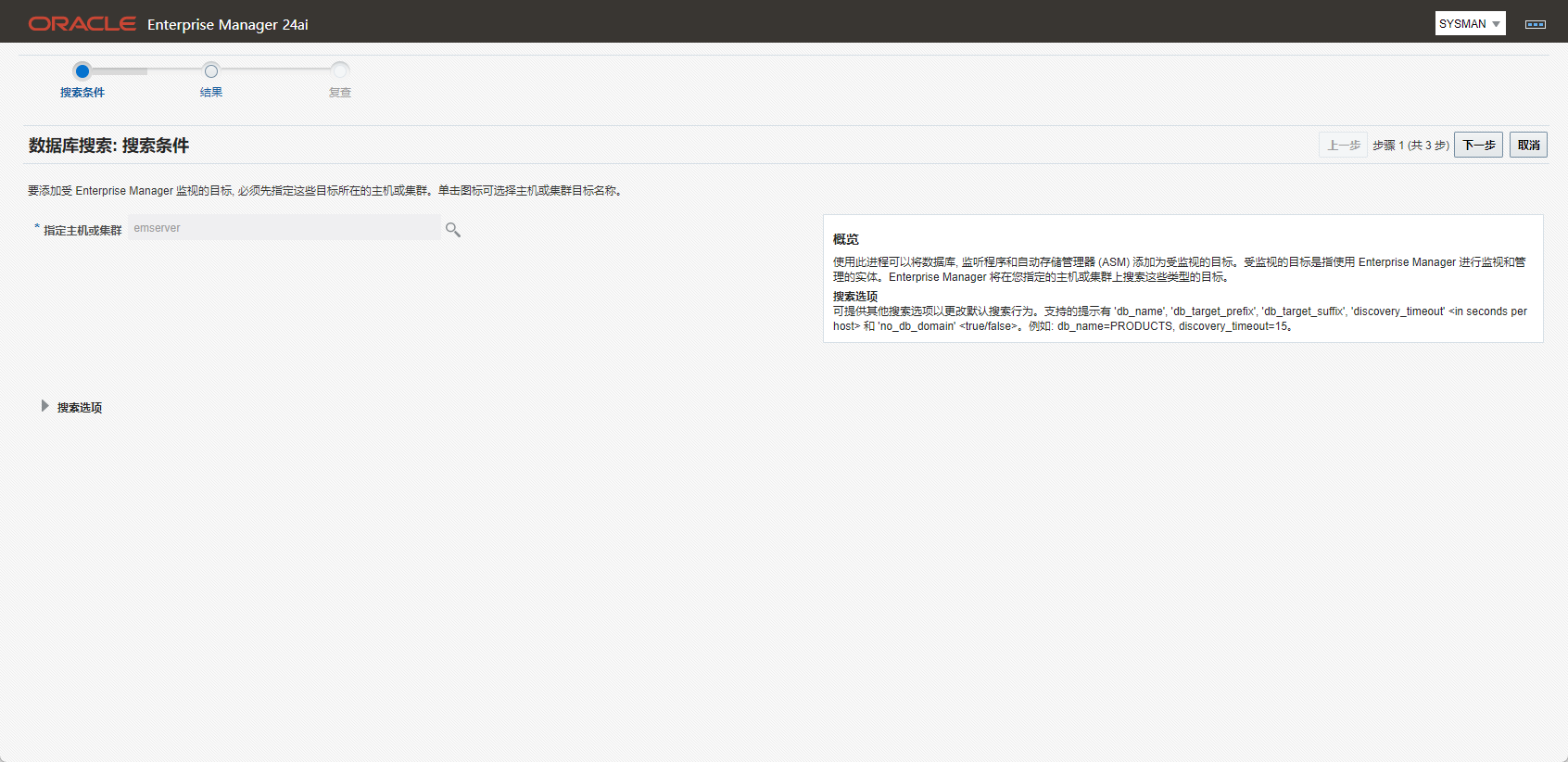
Task: Open the host search magnifier icon
Action: [x=453, y=229]
